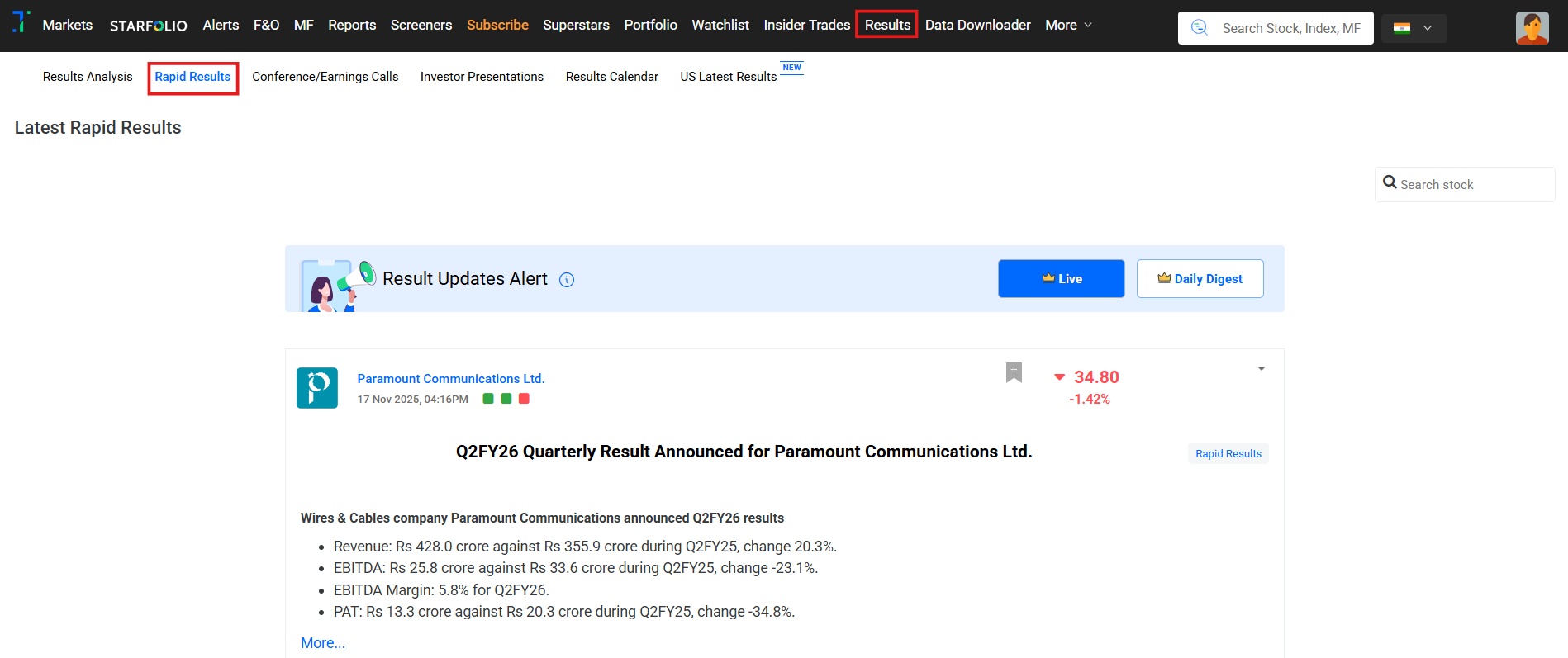Open Paramount Communications Ltd. stock link
The width and height of the screenshot is (1568, 658).
(450, 379)
